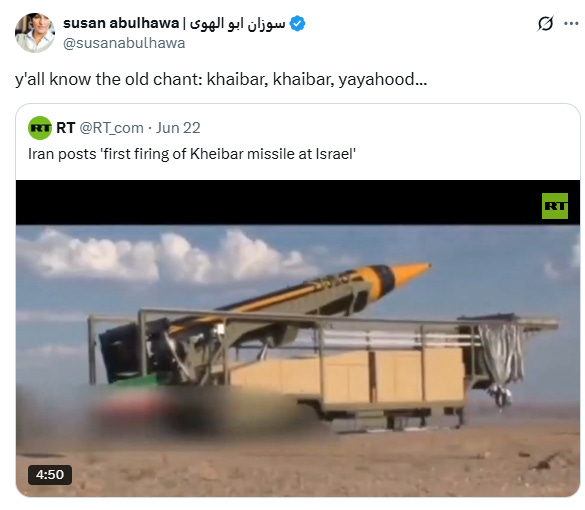Screen dimensions: 585x510
Task: Click the RT account name in quote
Action: point(66,128)
